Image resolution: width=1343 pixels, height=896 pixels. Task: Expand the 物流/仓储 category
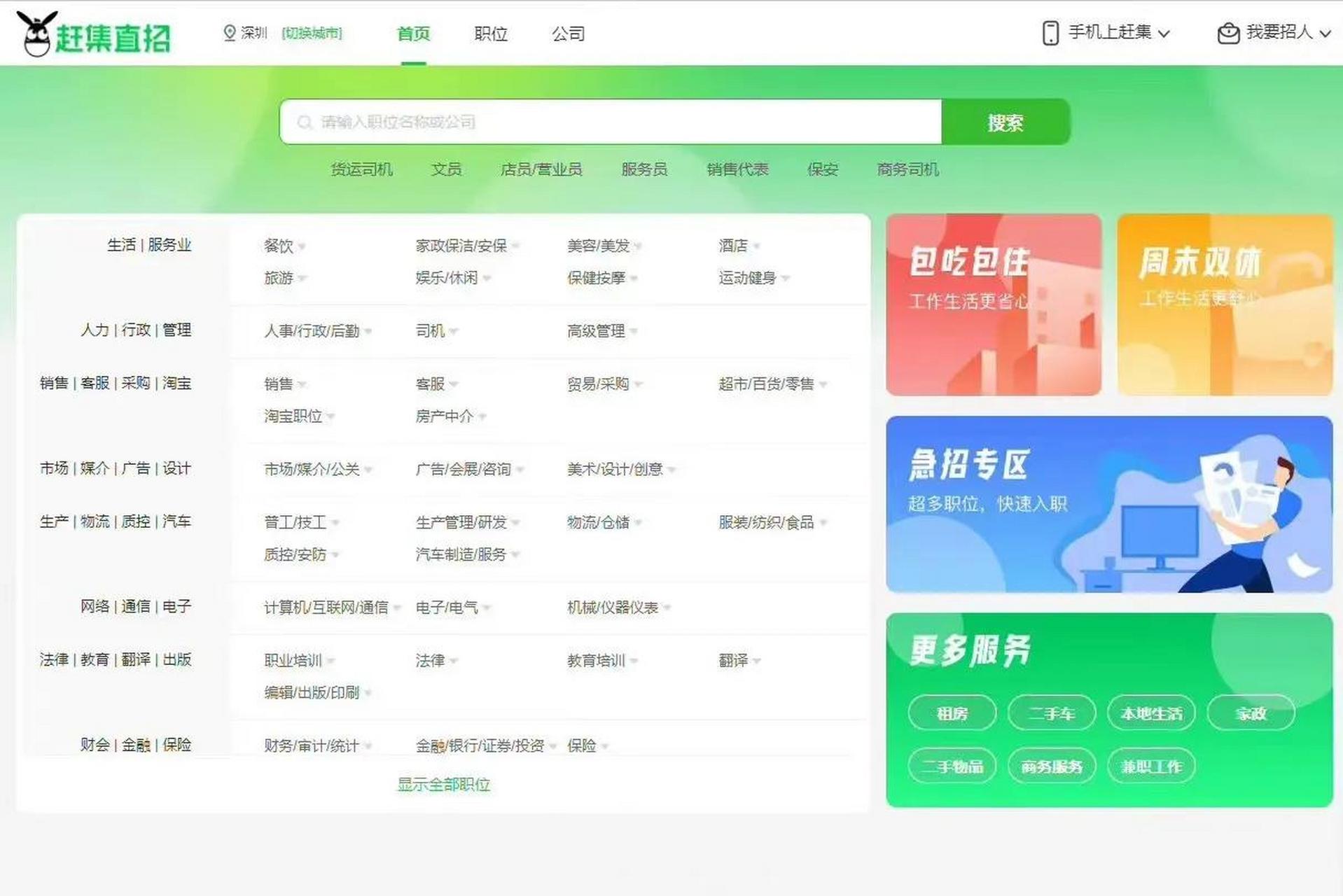[604, 523]
